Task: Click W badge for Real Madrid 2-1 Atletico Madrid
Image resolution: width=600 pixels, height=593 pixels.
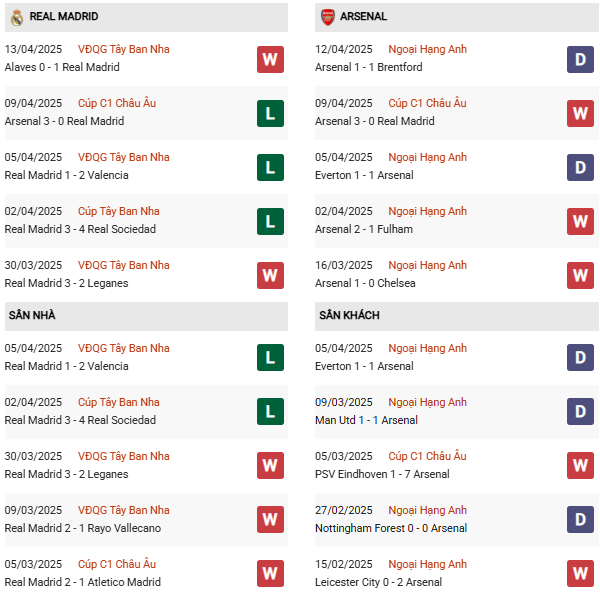Action: pyautogui.click(x=270, y=574)
